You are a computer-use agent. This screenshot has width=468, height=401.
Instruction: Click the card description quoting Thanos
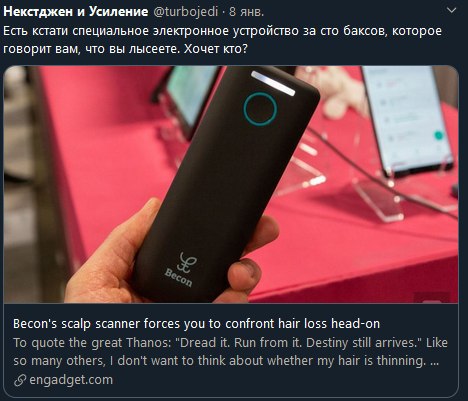(x=230, y=352)
